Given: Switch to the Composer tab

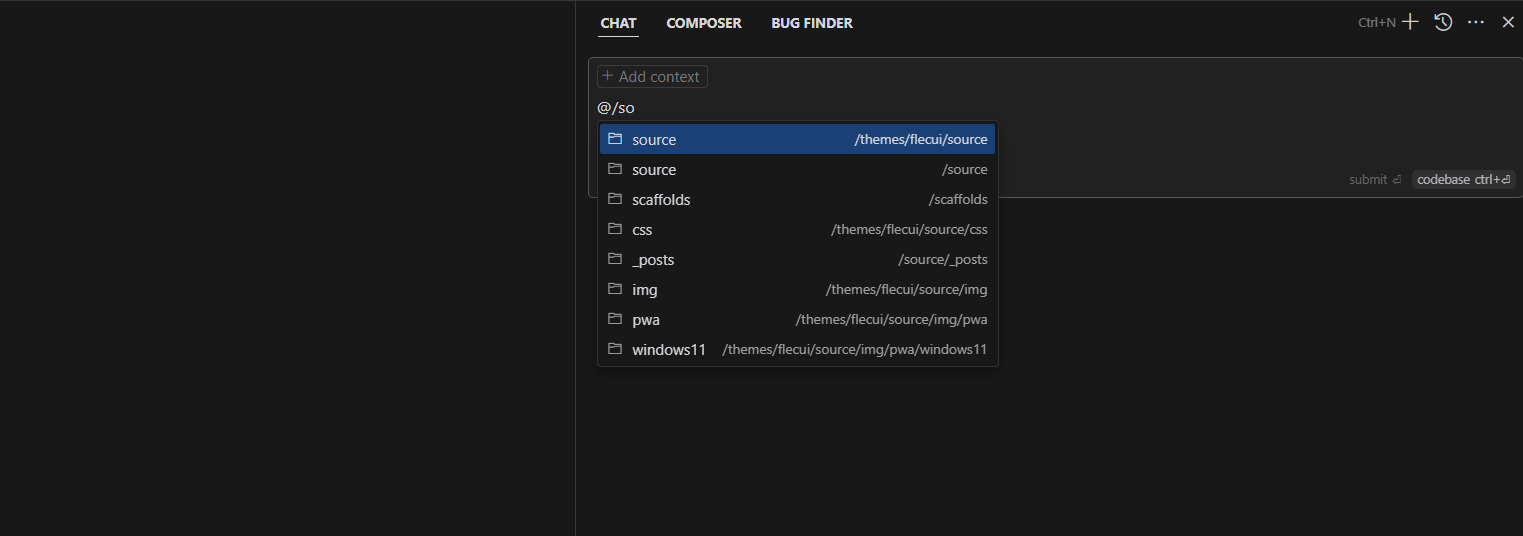Looking at the screenshot, I should click(704, 23).
